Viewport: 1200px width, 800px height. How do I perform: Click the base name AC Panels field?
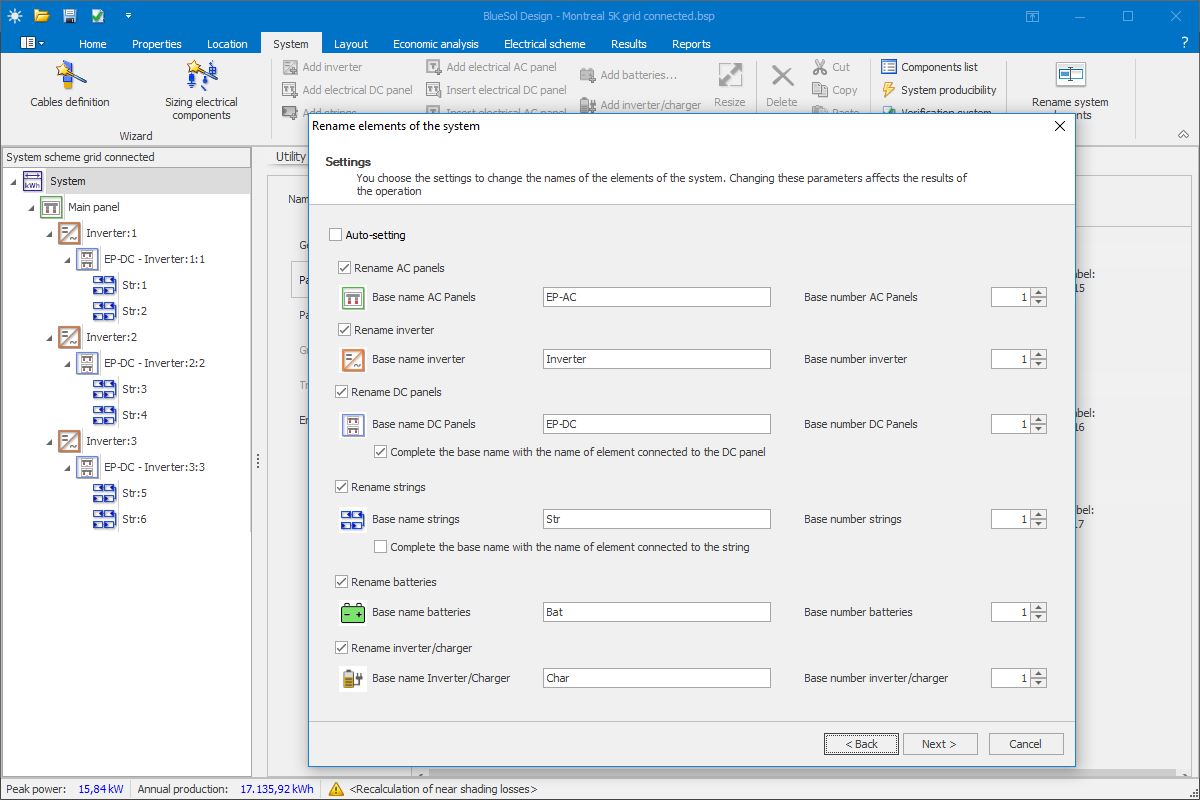pyautogui.click(x=657, y=297)
